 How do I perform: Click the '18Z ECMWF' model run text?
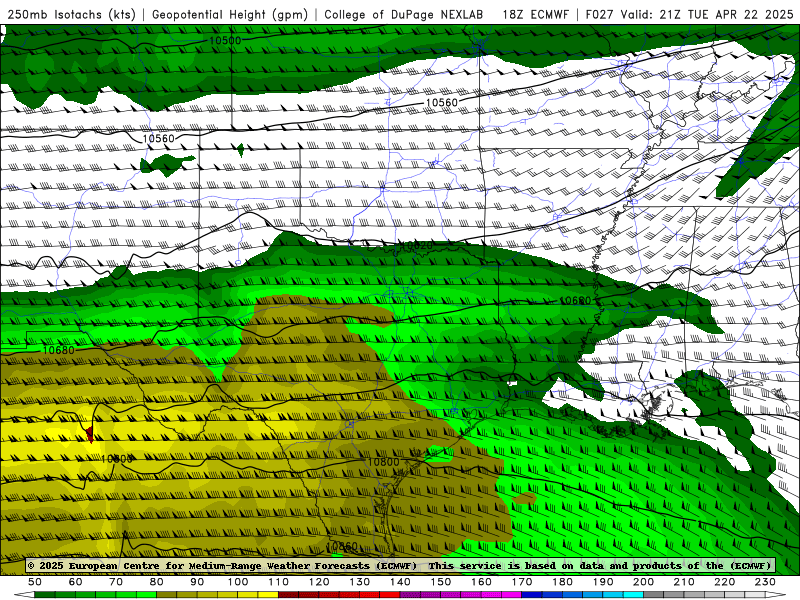pos(535,14)
